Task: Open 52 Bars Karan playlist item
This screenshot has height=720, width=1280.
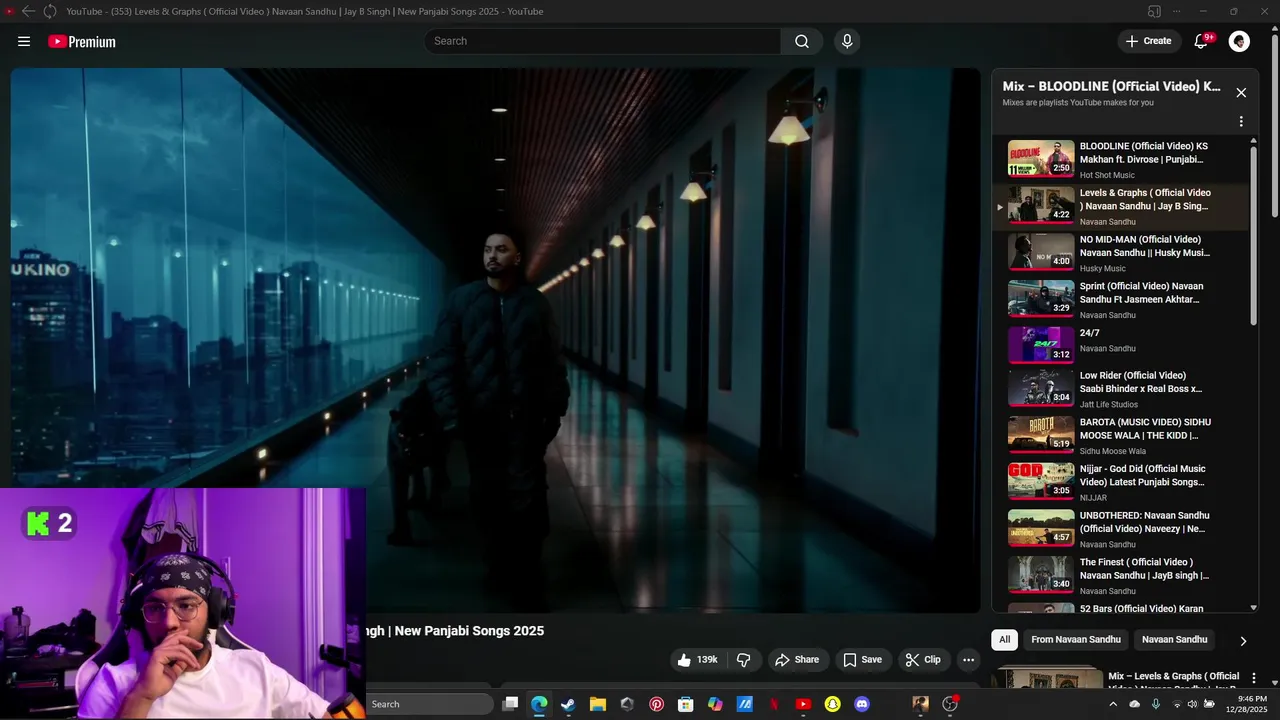Action: (x=1122, y=607)
